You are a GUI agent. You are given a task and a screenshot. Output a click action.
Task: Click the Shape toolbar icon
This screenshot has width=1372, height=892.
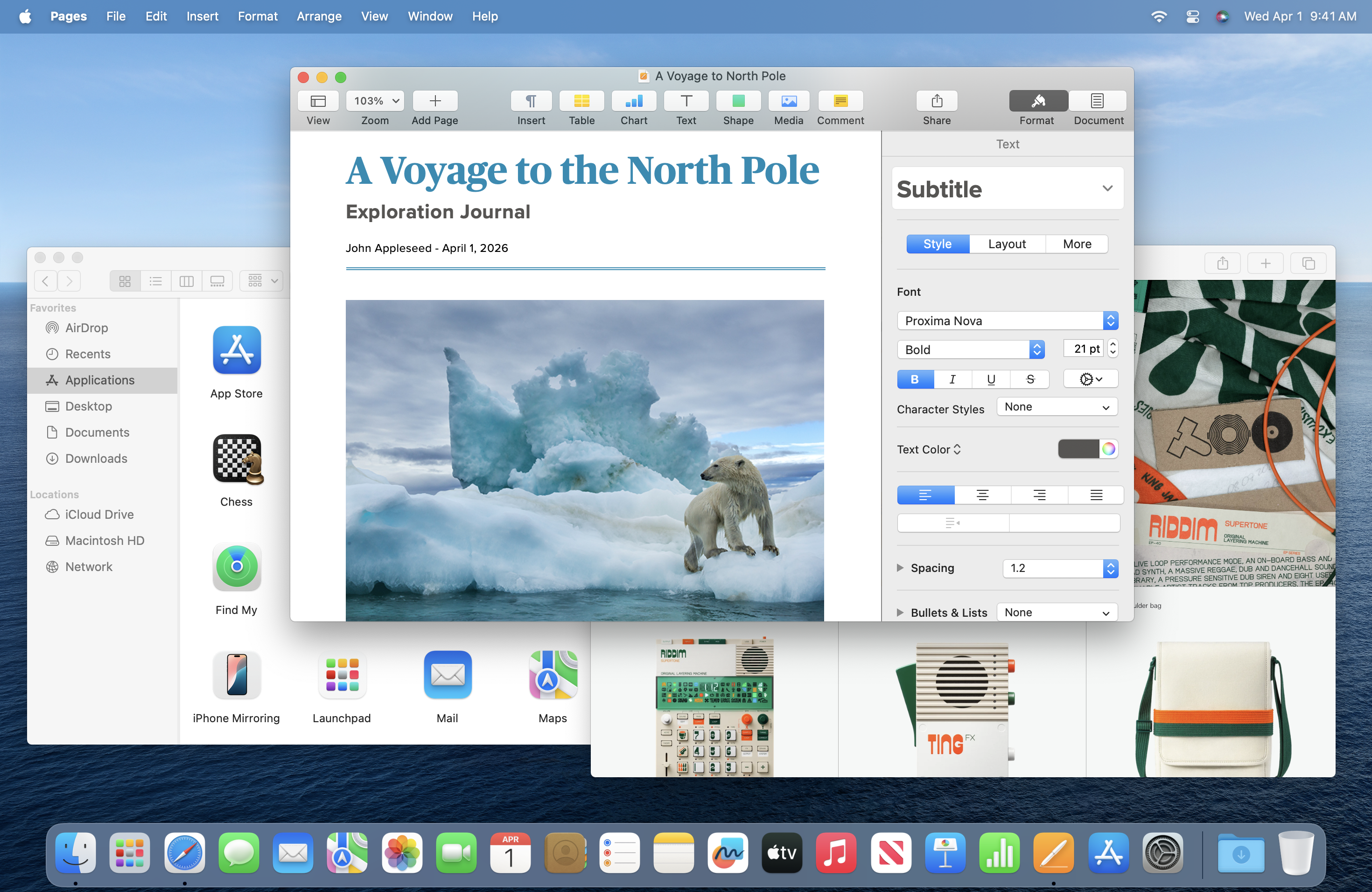tap(738, 101)
